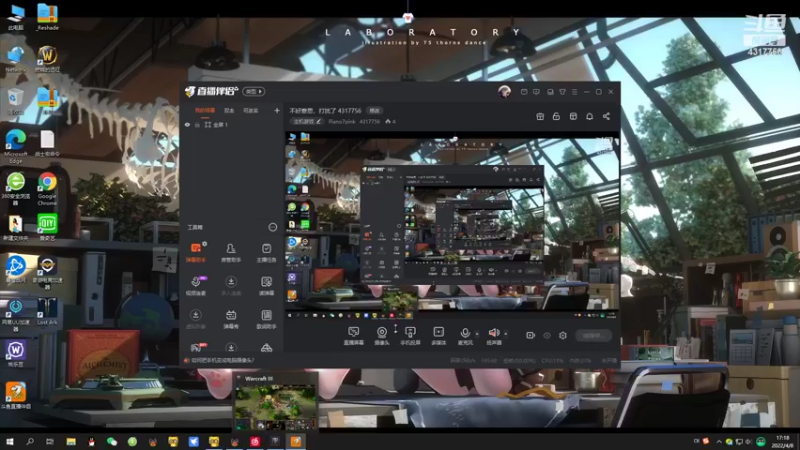Switch to the second scene tab
Screen dimensions: 800x450
[x=229, y=110]
